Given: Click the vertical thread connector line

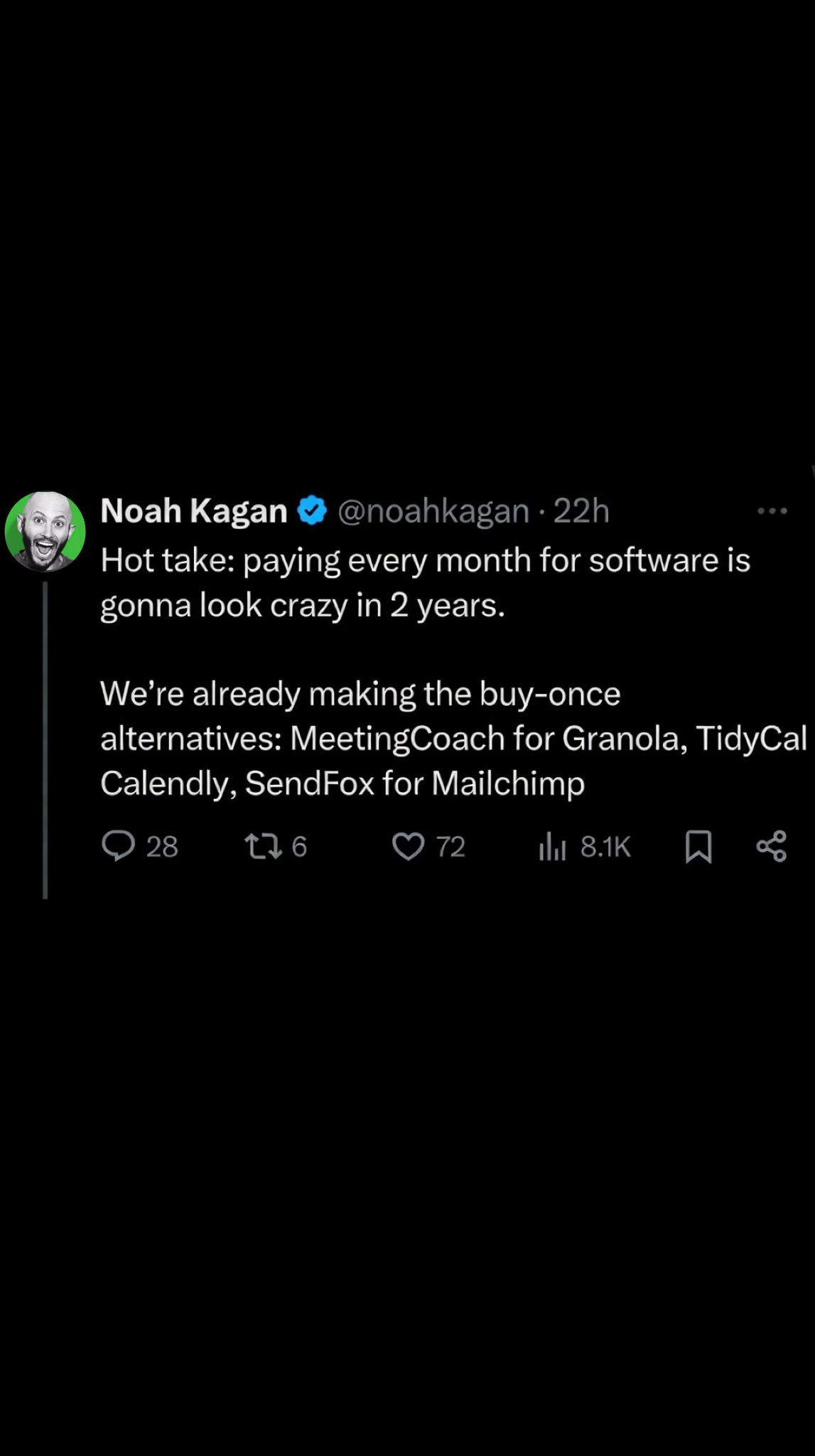Looking at the screenshot, I should tap(45, 740).
